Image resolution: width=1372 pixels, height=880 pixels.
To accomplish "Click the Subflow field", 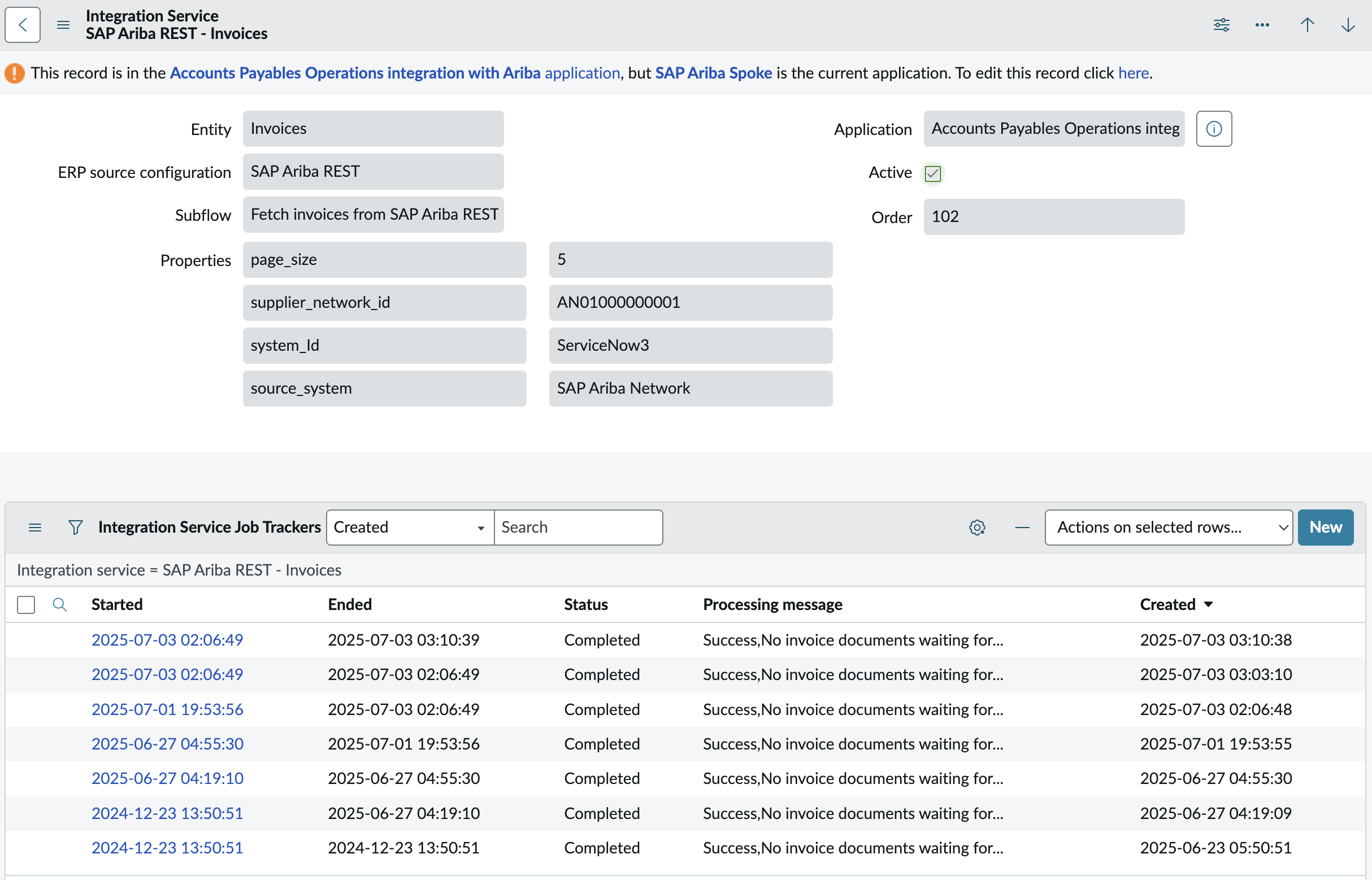I will [x=373, y=214].
